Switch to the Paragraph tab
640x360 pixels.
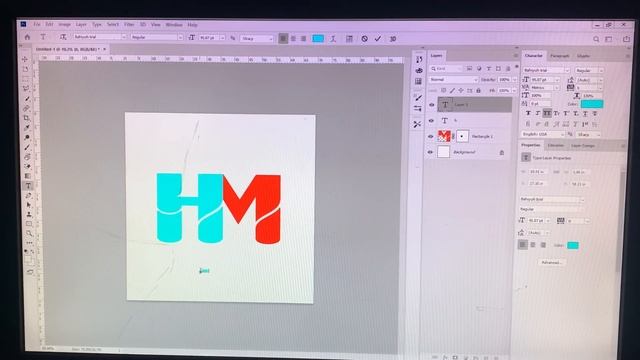pyautogui.click(x=560, y=56)
